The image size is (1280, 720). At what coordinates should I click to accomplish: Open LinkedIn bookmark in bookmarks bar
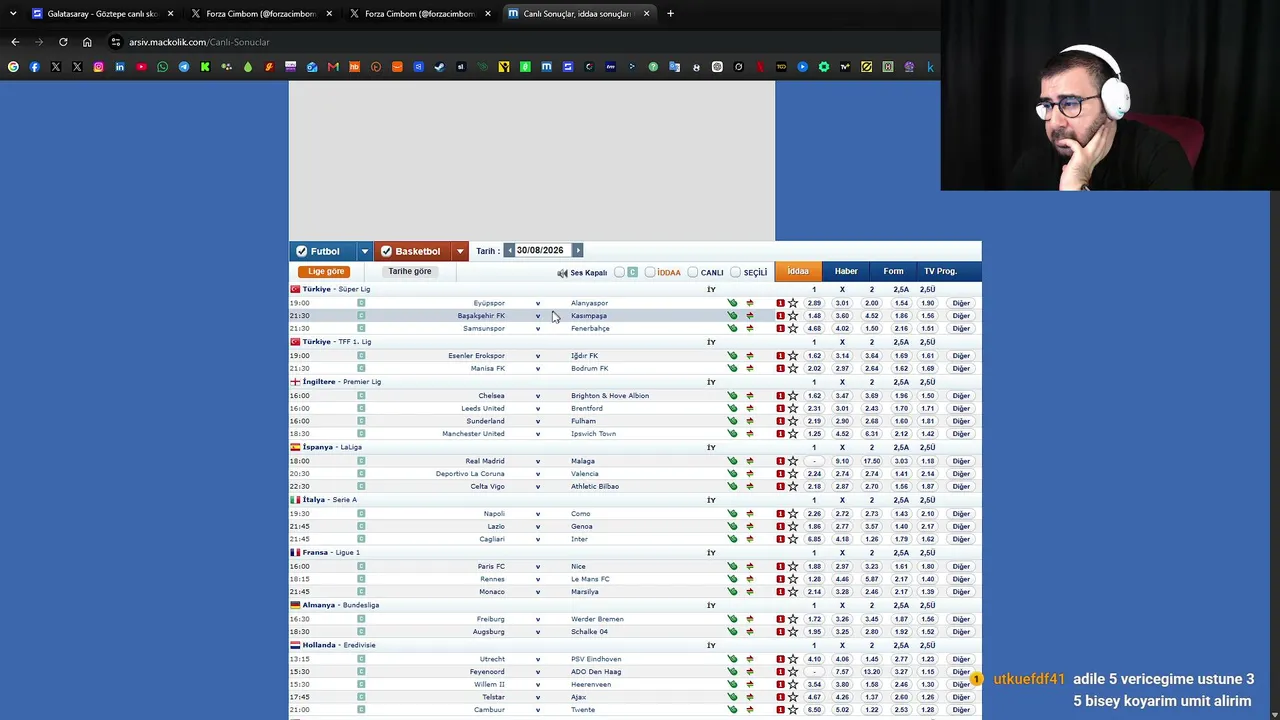click(120, 67)
